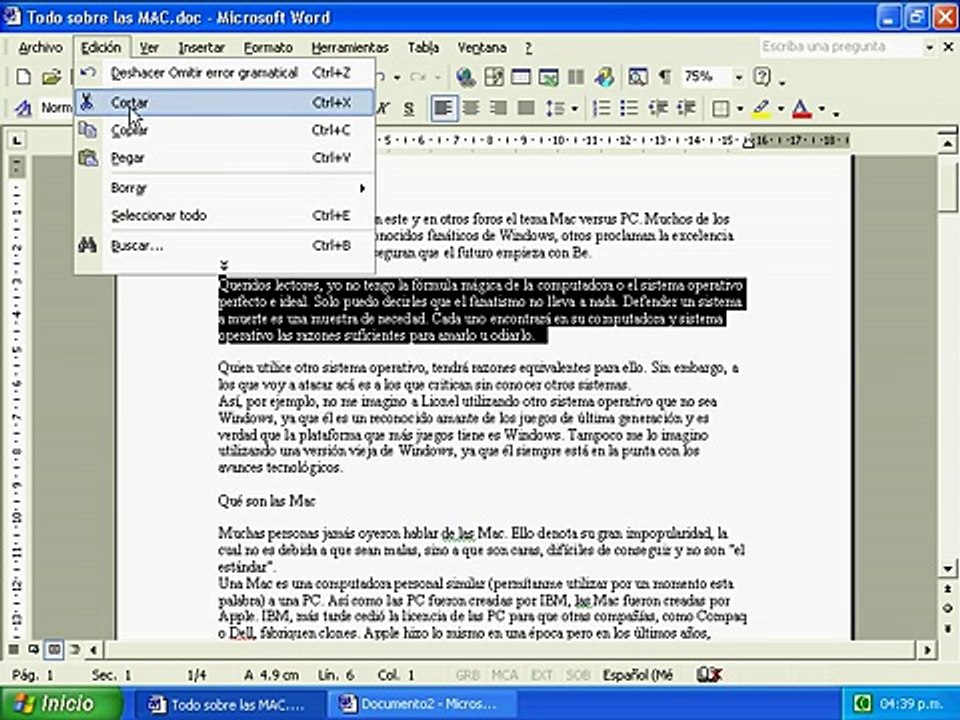Open the Archivo menu
This screenshot has height=720, width=960.
coord(40,48)
